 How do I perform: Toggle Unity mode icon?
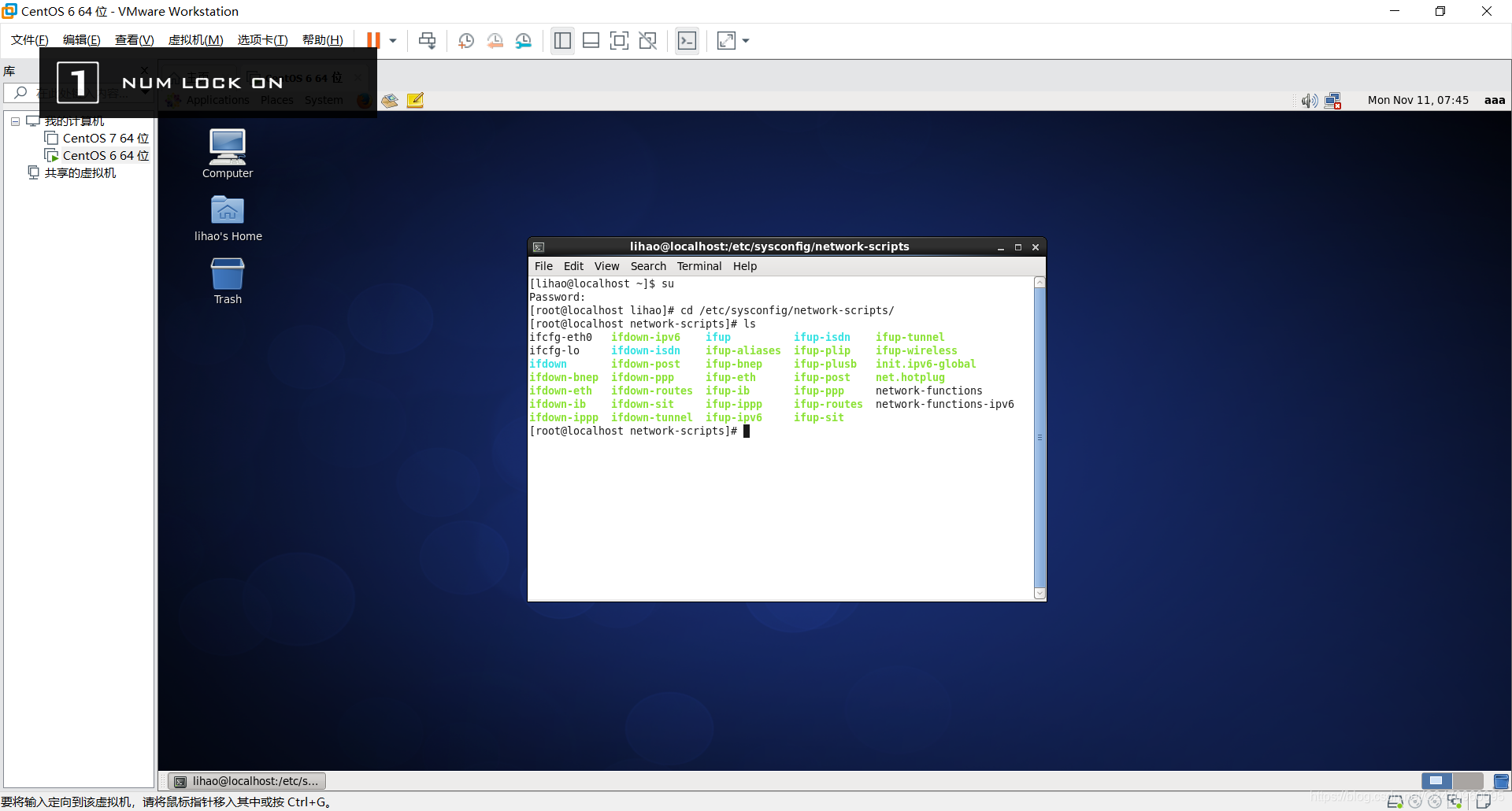(x=648, y=40)
